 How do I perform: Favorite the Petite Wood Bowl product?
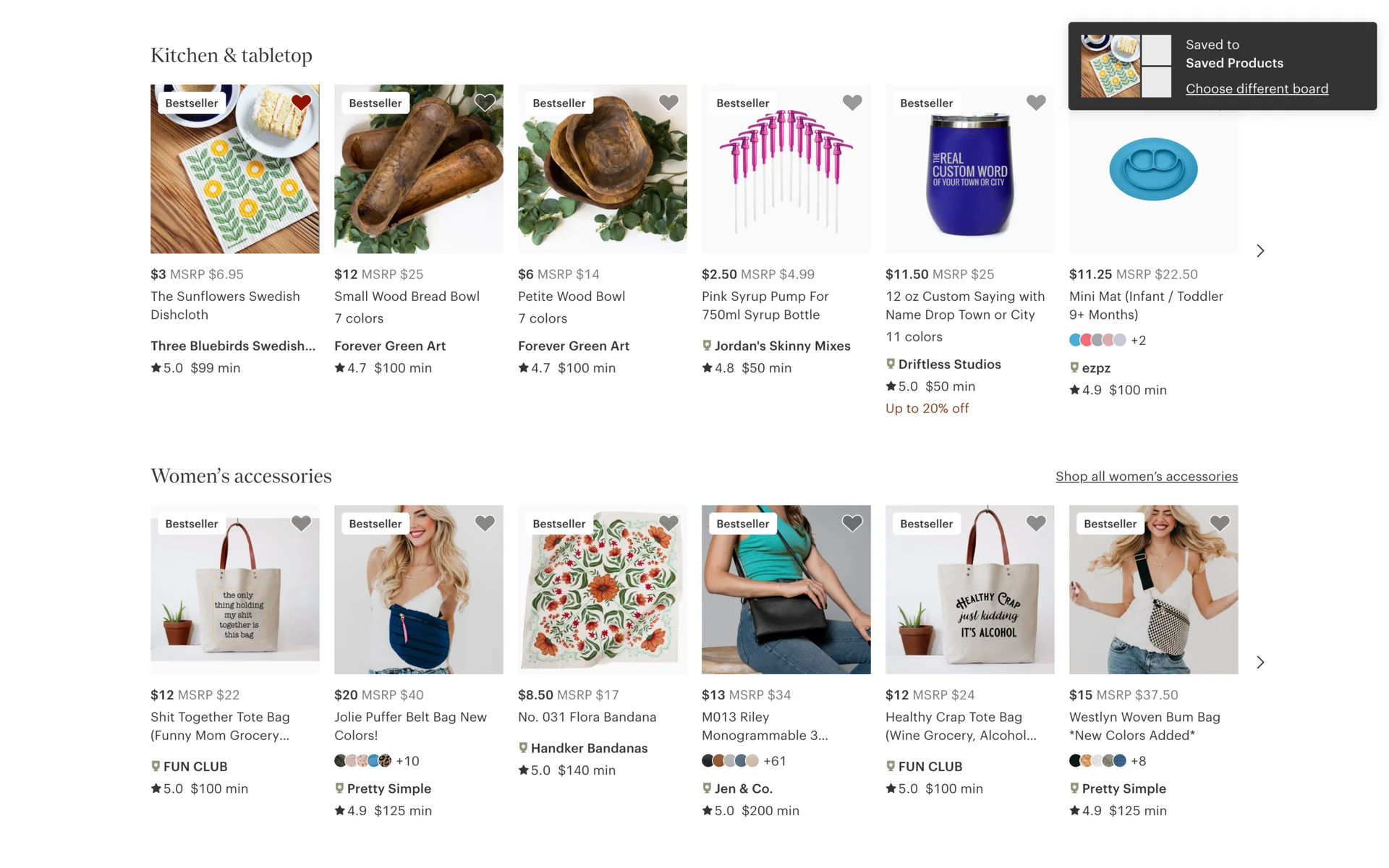coord(668,103)
